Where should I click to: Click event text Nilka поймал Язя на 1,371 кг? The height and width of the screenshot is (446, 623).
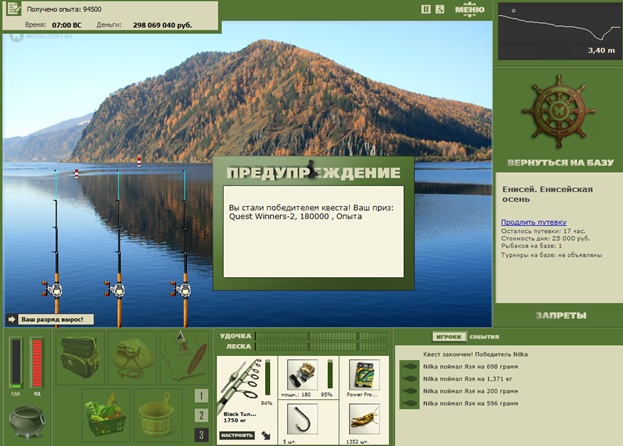pos(467,379)
